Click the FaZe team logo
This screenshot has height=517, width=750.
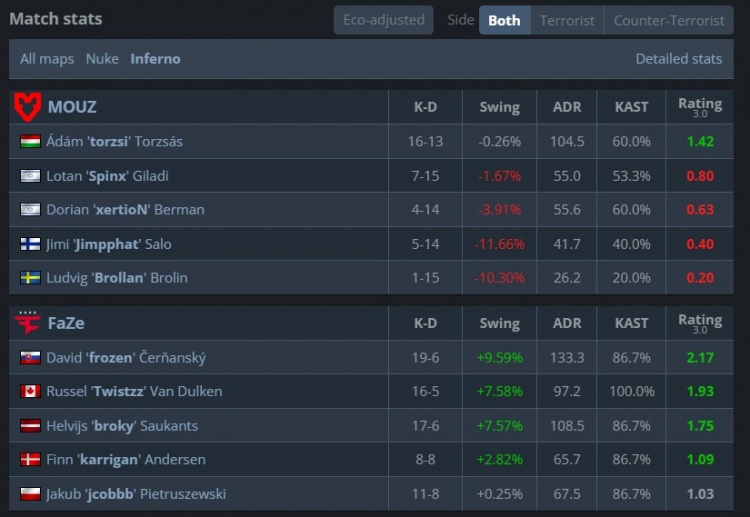(27, 323)
